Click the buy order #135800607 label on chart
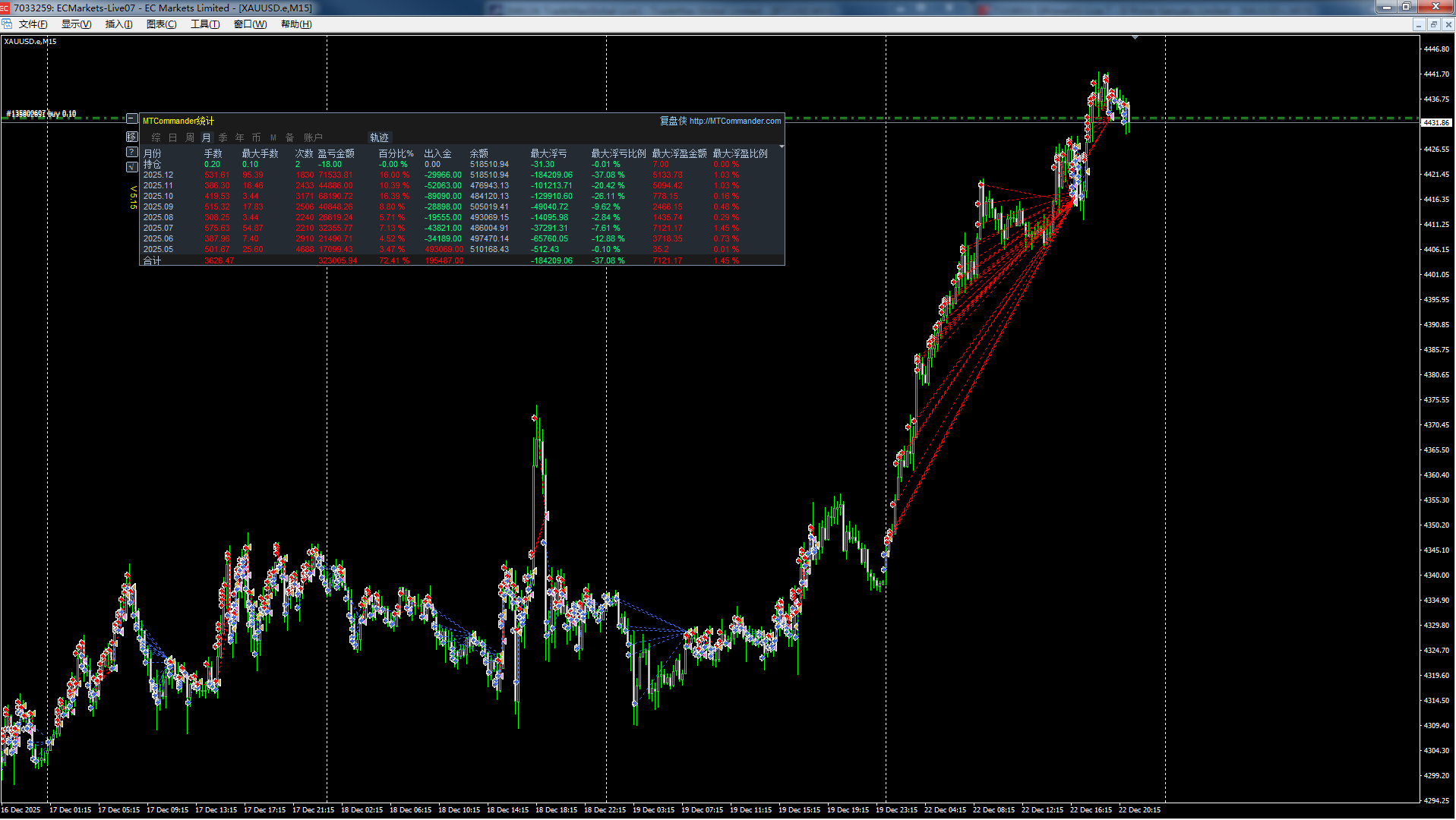 (41, 114)
